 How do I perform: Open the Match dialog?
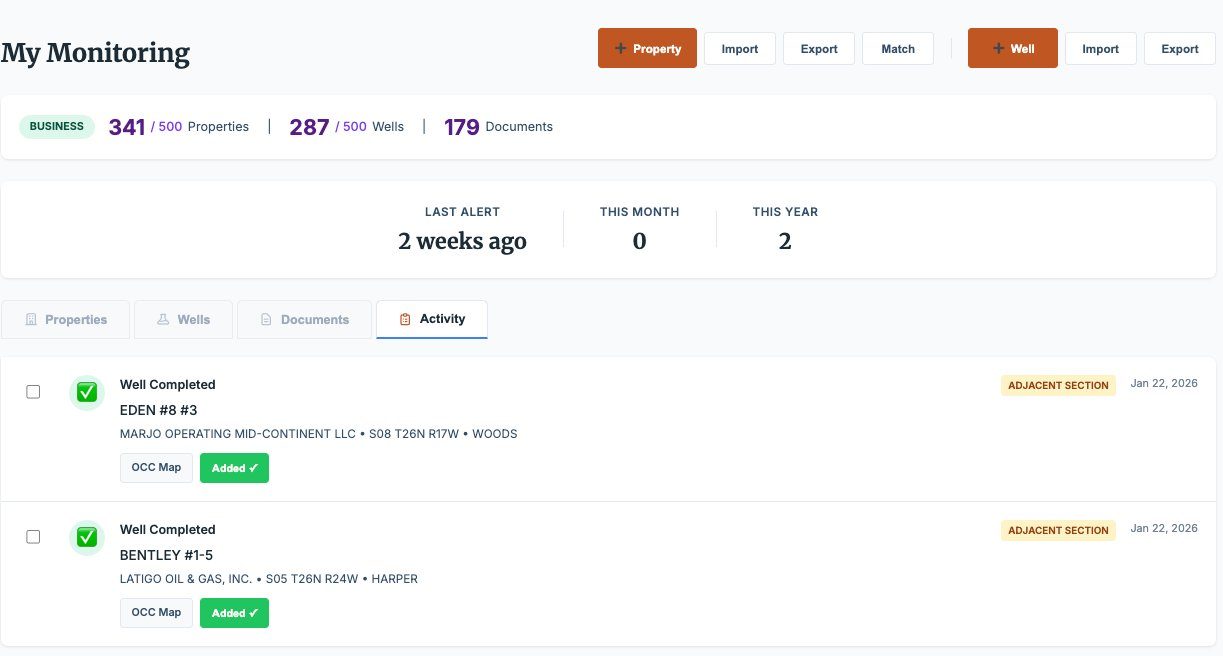pos(897,48)
